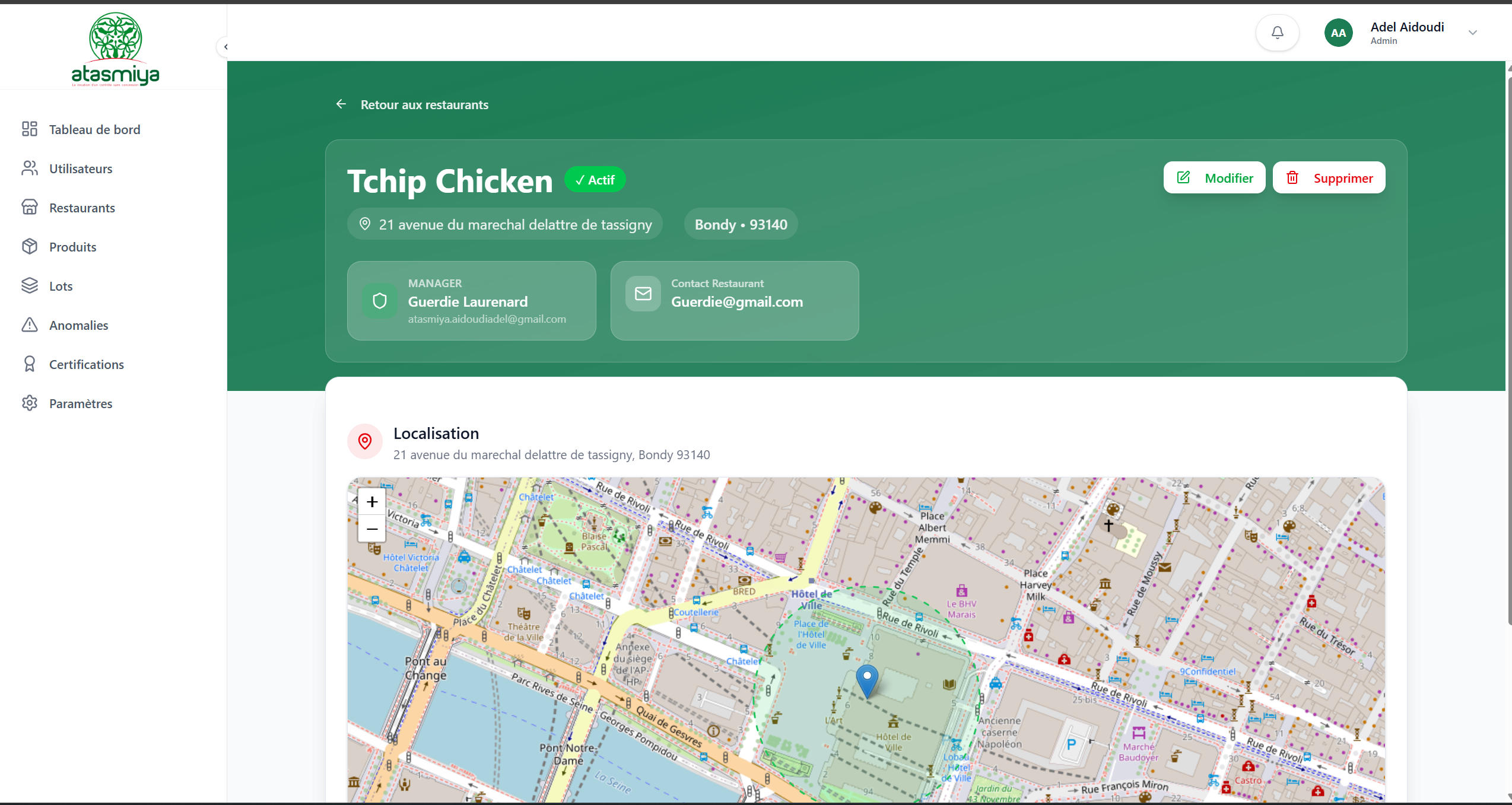Click the AA avatar circle
This screenshot has width=1512, height=805.
(1338, 33)
